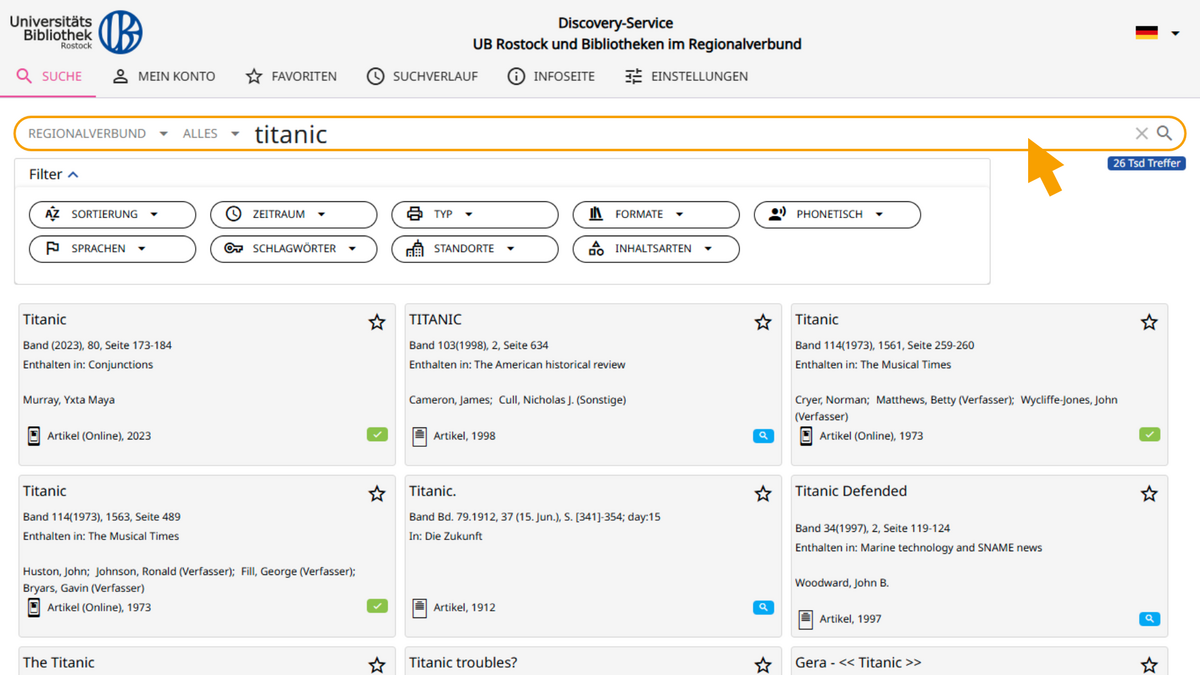Click green availability icon on Murray's Titanic article
Viewport: 1200px width, 675px height.
377,435
